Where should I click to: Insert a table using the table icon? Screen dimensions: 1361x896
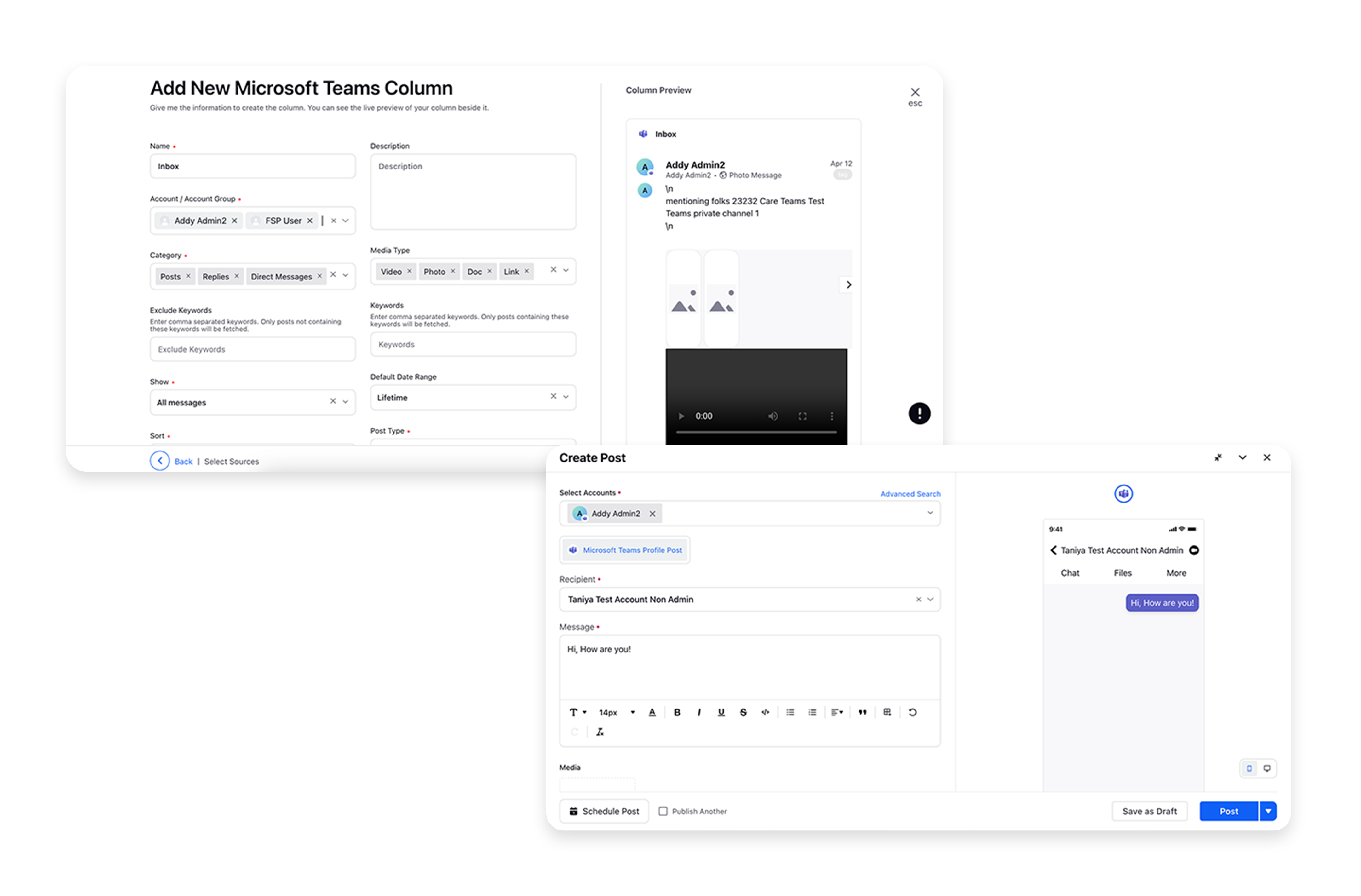(887, 712)
